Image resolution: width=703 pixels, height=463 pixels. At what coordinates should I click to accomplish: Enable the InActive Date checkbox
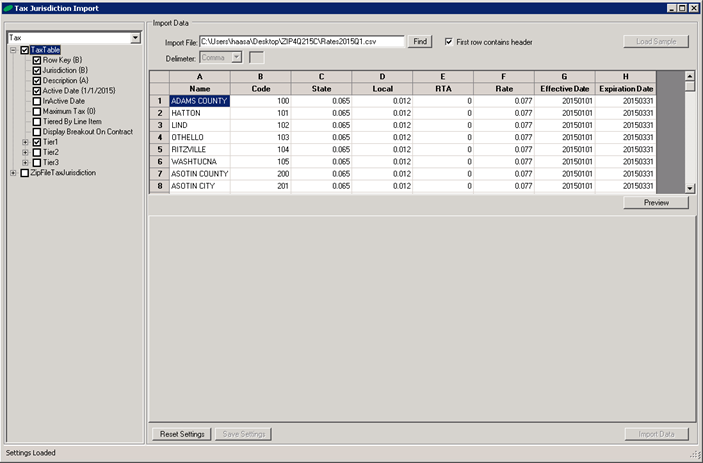[37, 101]
